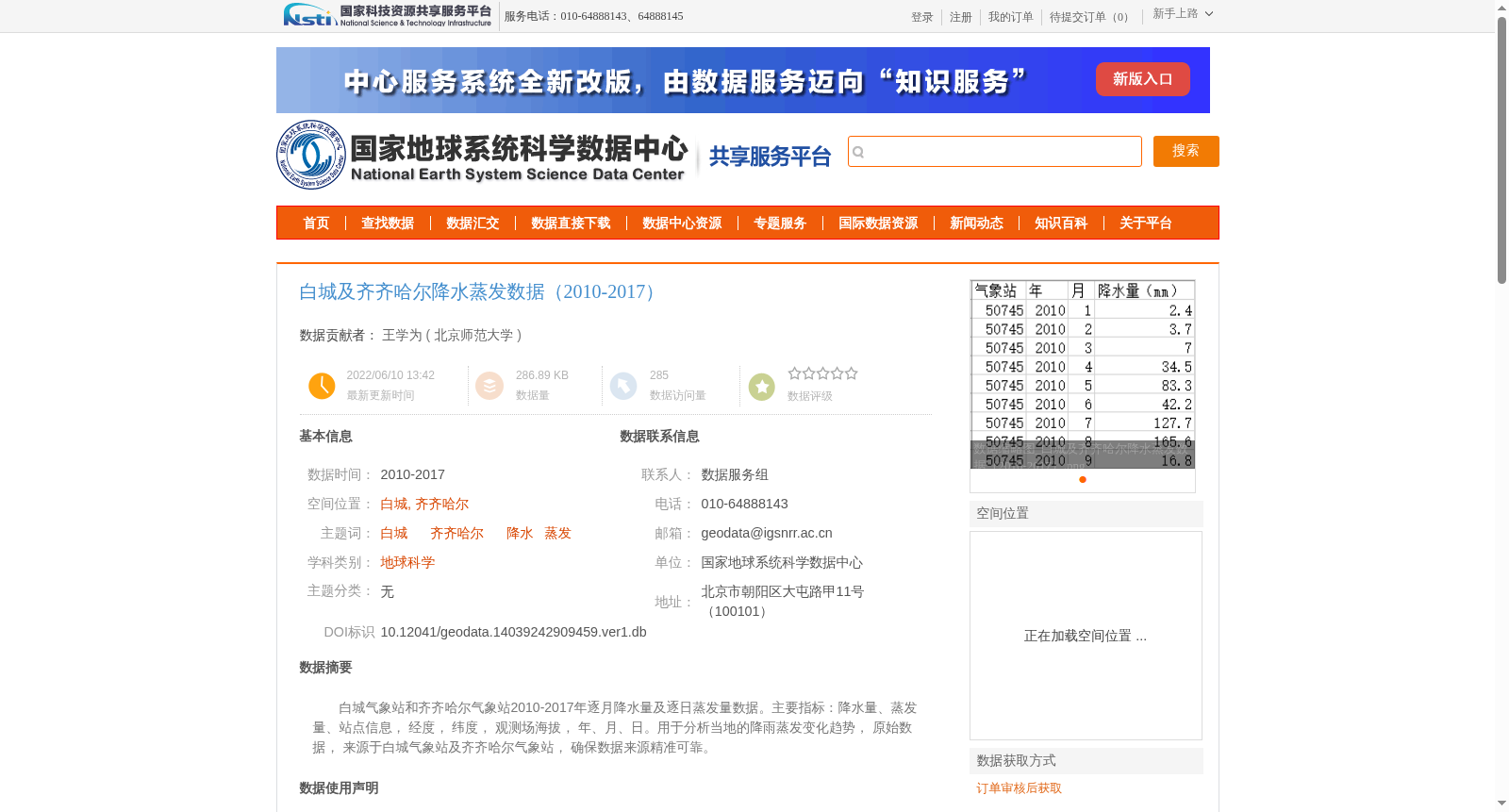
Task: Open 待提交订单 (0) link
Action: coord(1091,17)
